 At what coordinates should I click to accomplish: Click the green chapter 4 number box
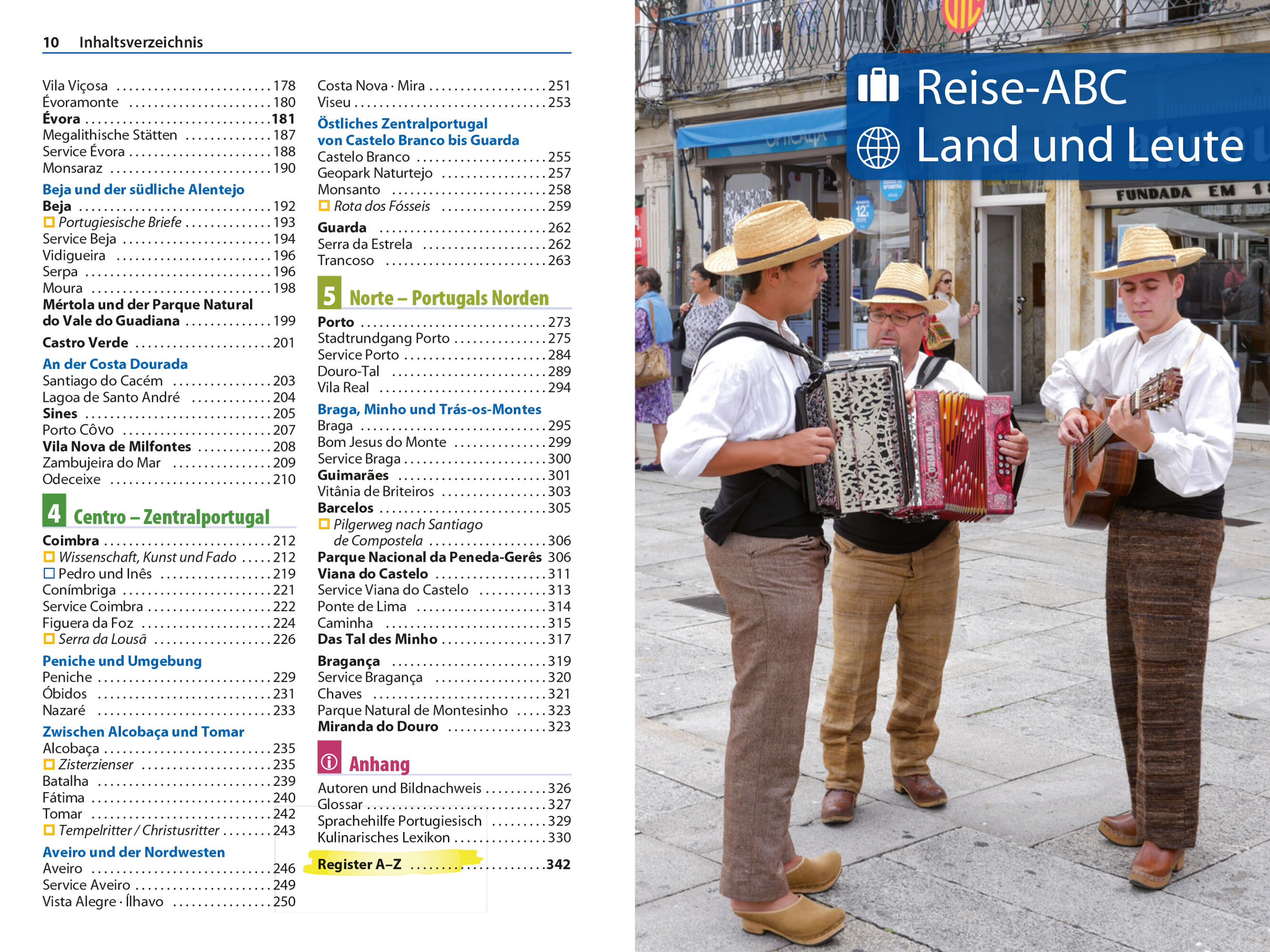pyautogui.click(x=54, y=511)
